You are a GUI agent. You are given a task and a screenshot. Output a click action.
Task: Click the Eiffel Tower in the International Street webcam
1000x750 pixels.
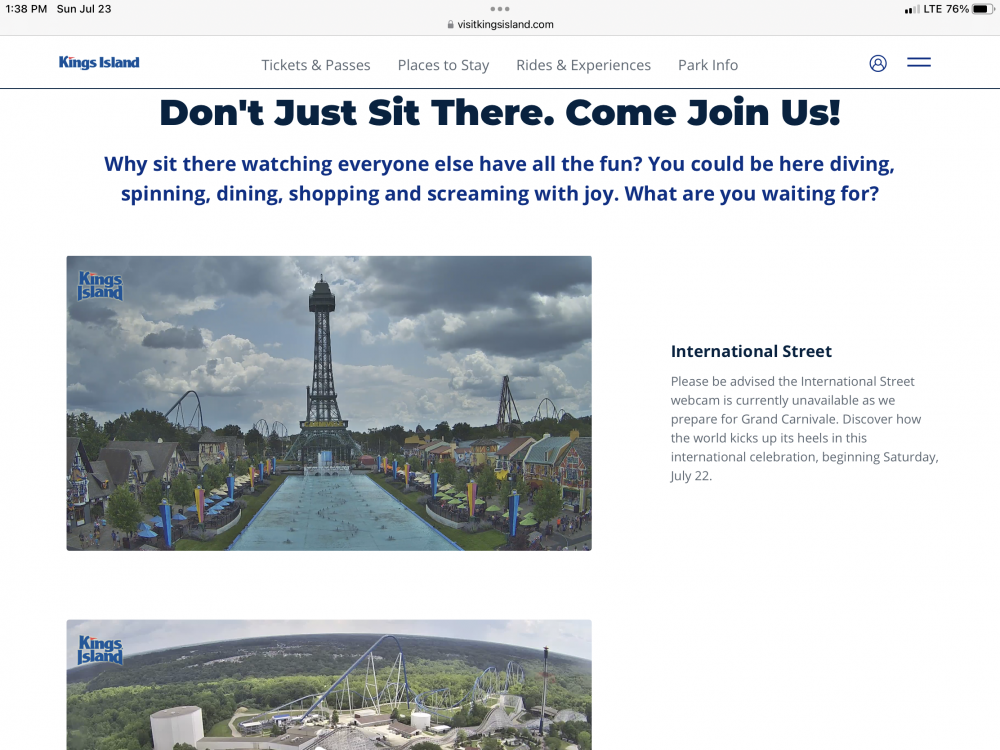[x=322, y=370]
